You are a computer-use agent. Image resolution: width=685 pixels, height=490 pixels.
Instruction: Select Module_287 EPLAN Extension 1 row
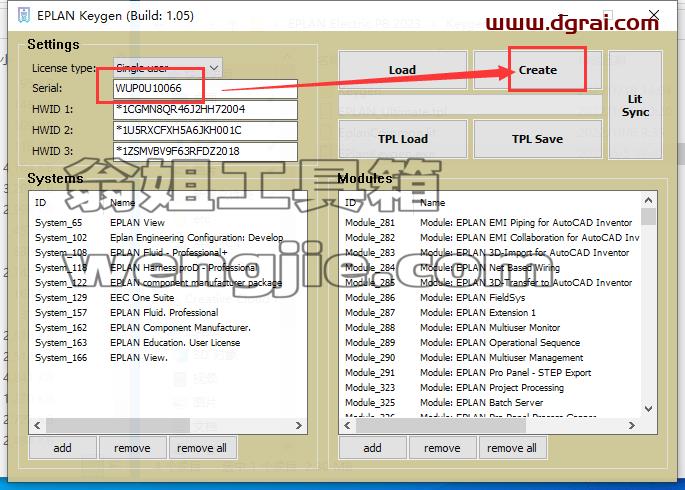pyautogui.click(x=490, y=313)
